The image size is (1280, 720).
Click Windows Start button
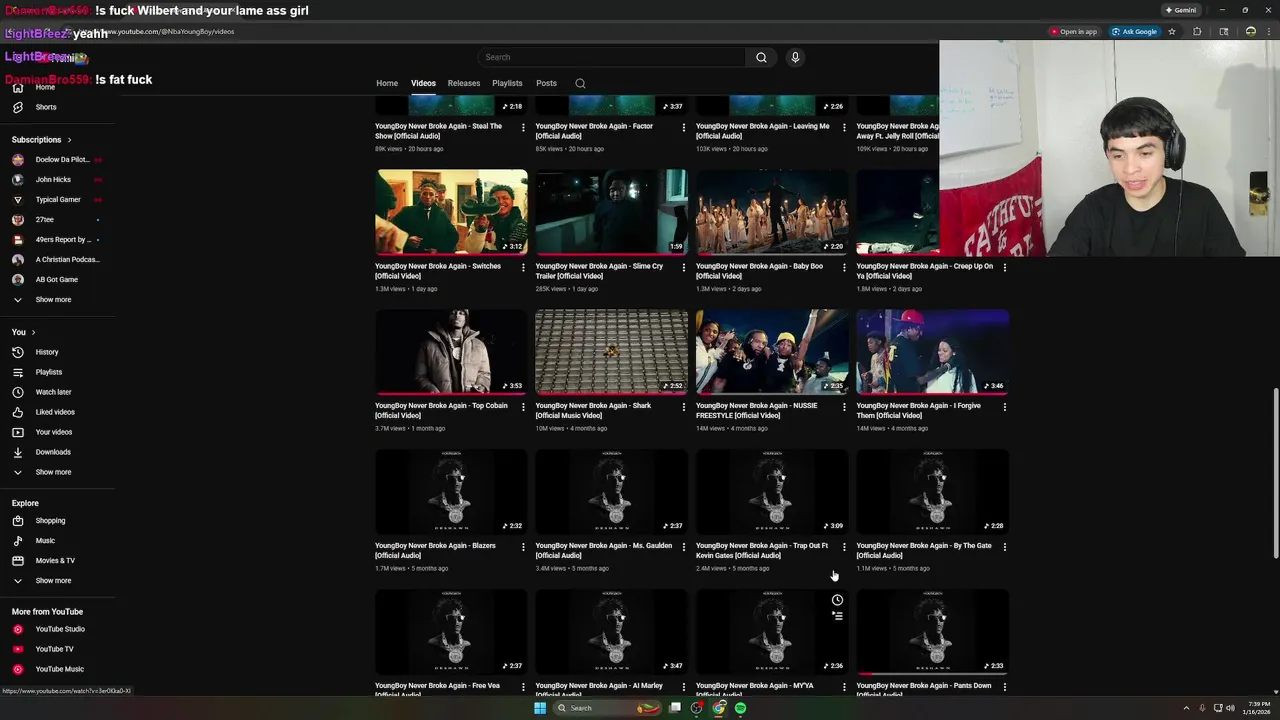click(x=540, y=708)
